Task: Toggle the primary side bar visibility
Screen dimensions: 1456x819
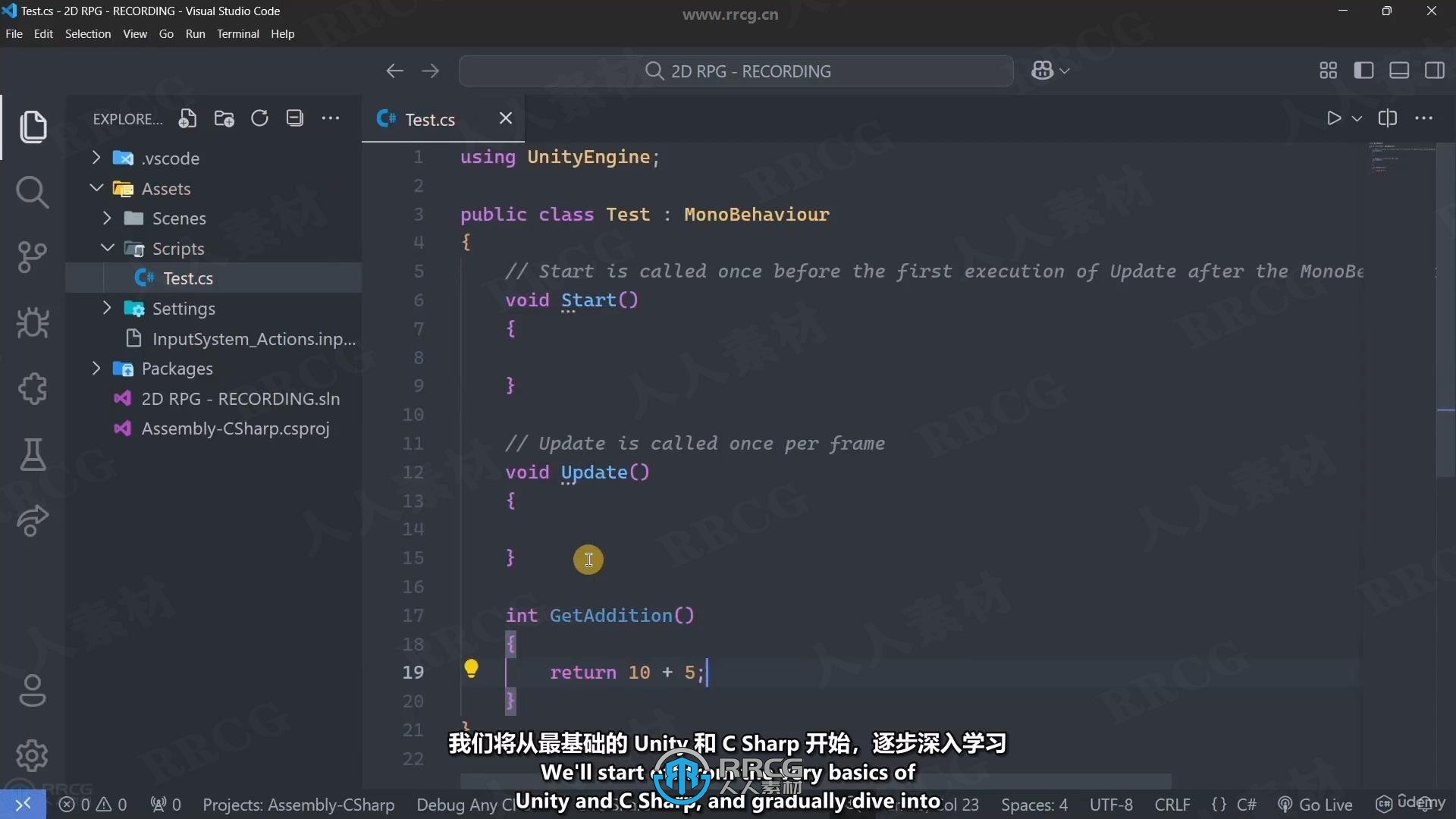Action: point(1363,71)
